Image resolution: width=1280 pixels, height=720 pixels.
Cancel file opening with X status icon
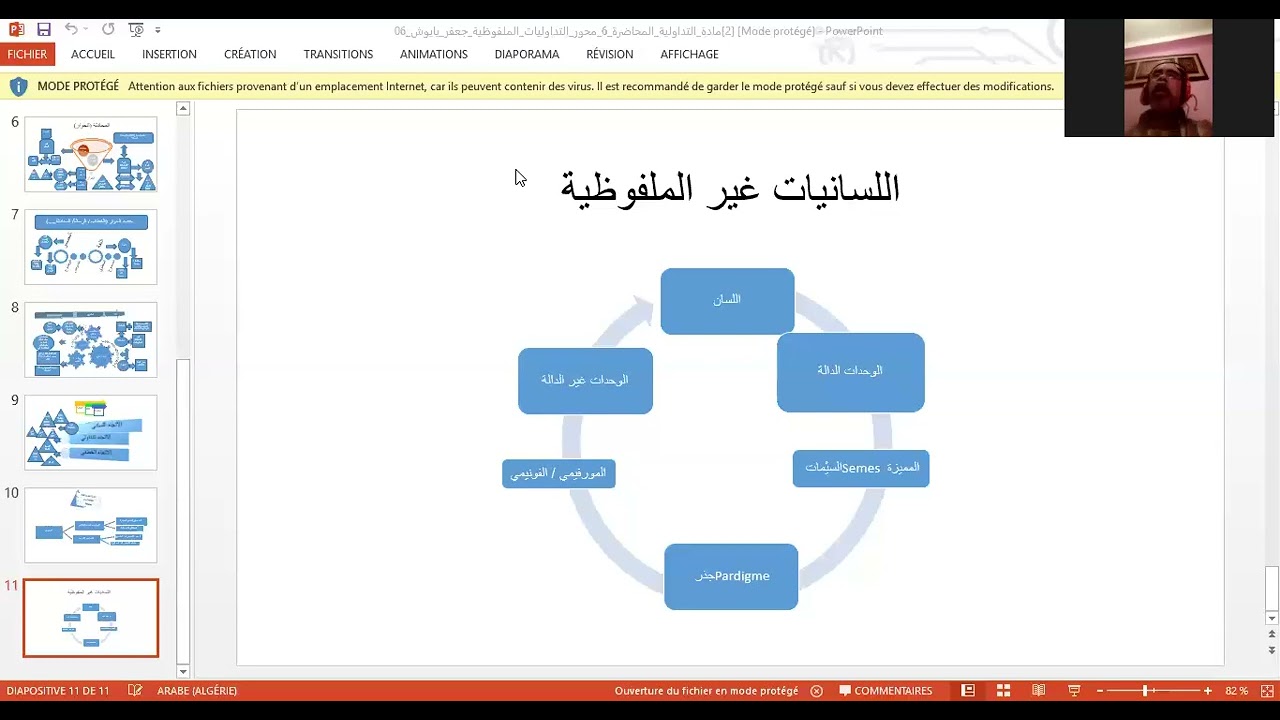[x=816, y=690]
